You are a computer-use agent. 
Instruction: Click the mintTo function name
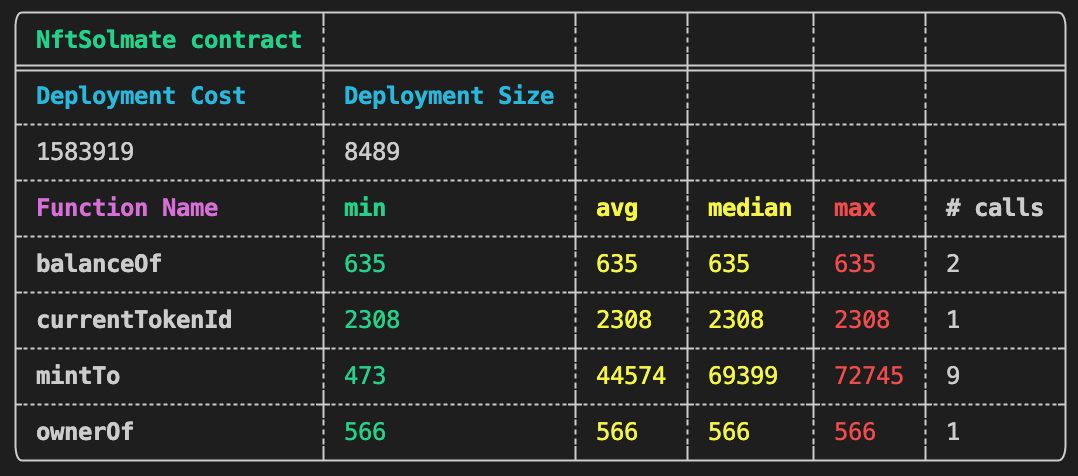click(x=71, y=376)
